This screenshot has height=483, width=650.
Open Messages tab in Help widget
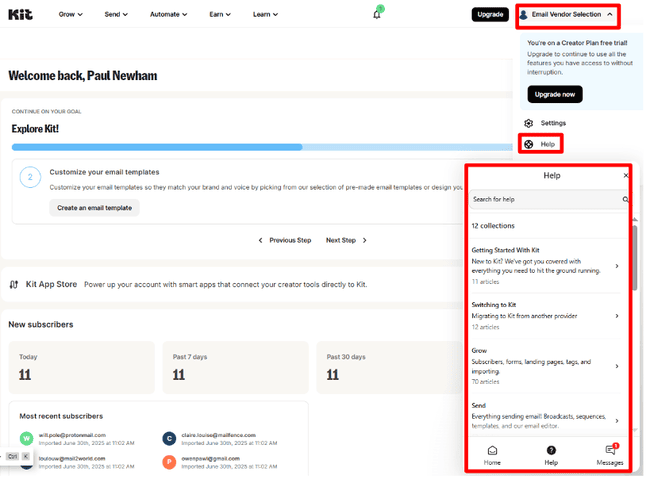coord(610,455)
